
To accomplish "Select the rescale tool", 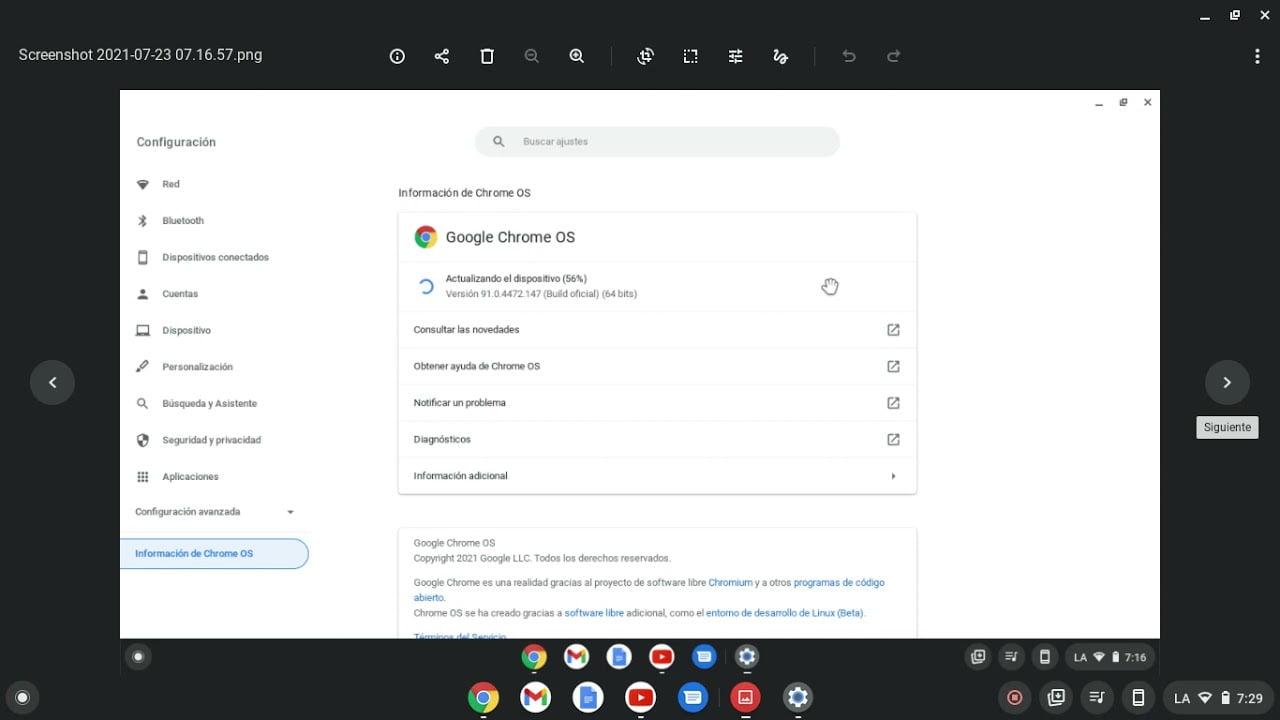I will point(691,56).
